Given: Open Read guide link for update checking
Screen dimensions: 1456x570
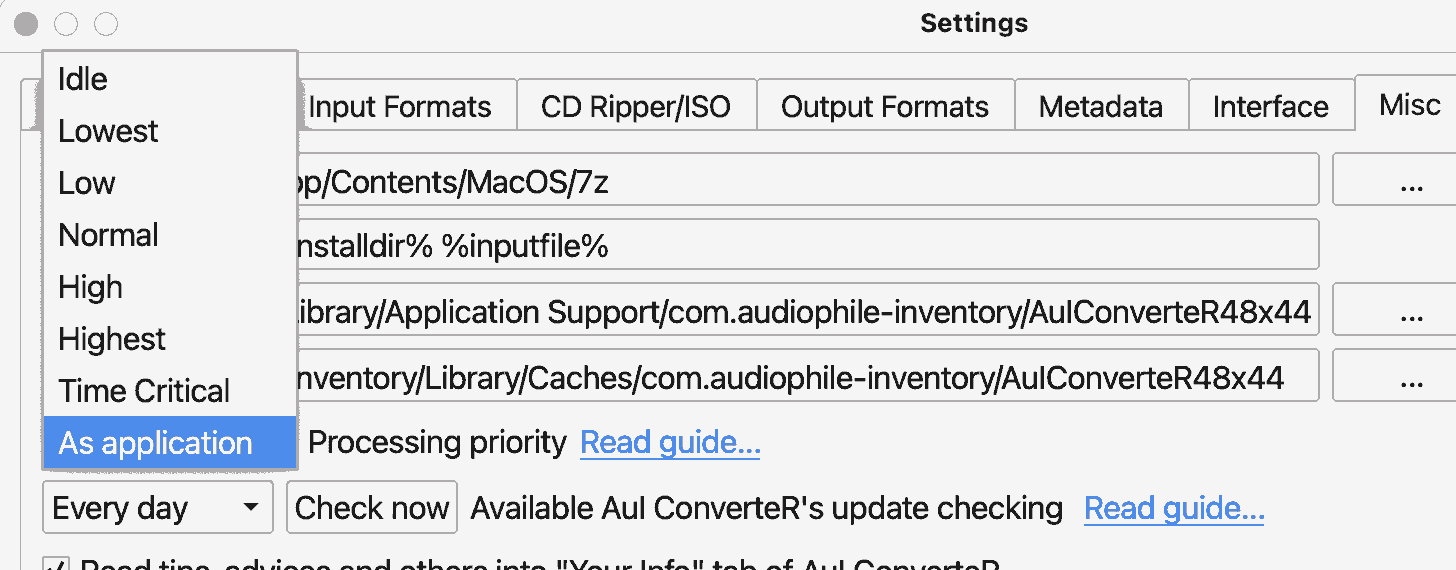Looking at the screenshot, I should pos(1174,508).
